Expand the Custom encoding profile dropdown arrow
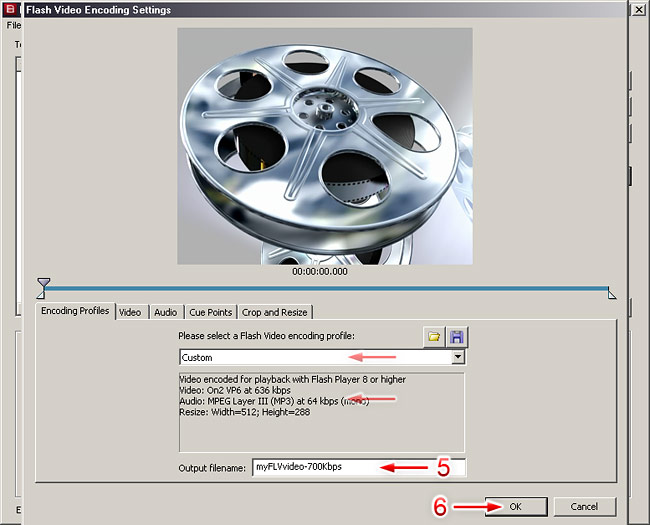This screenshot has width=650, height=525. tap(458, 357)
